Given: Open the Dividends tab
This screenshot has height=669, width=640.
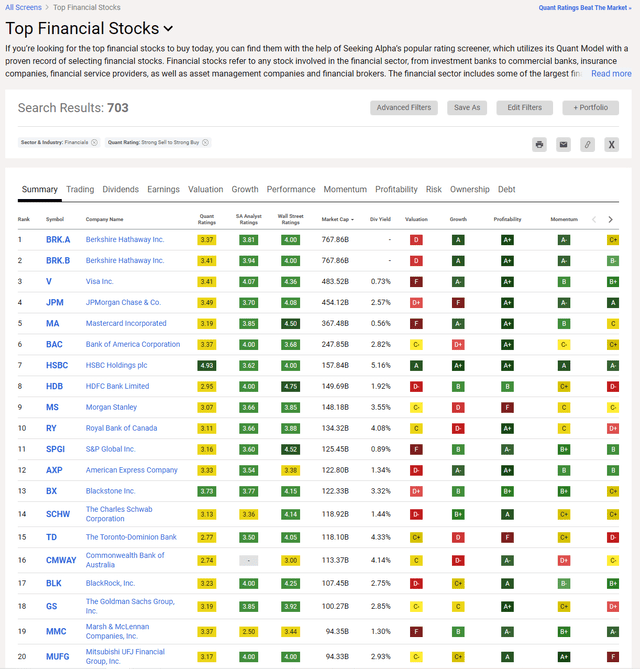Looking at the screenshot, I should (x=120, y=189).
